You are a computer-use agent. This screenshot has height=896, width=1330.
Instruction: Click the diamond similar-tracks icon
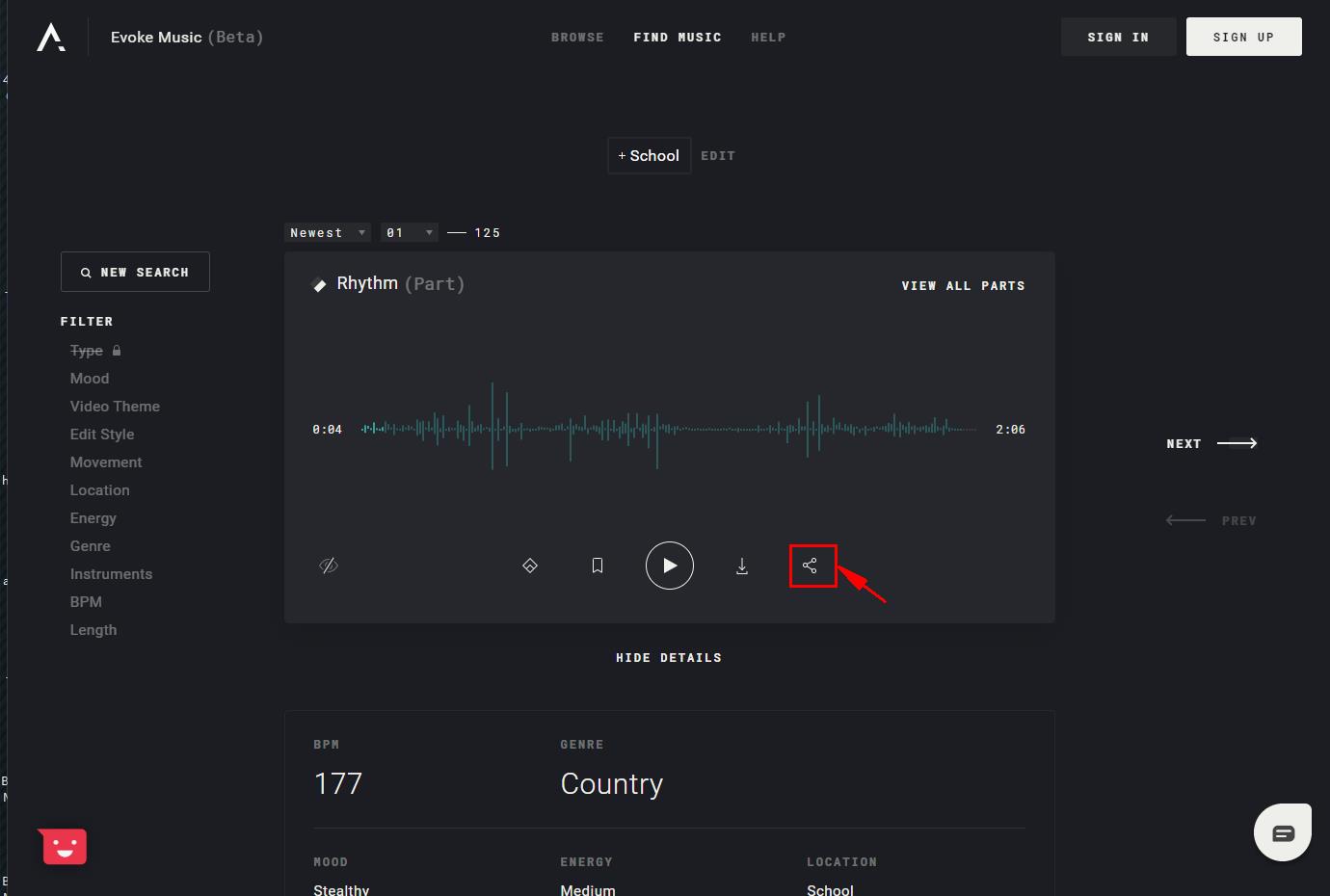tap(530, 566)
